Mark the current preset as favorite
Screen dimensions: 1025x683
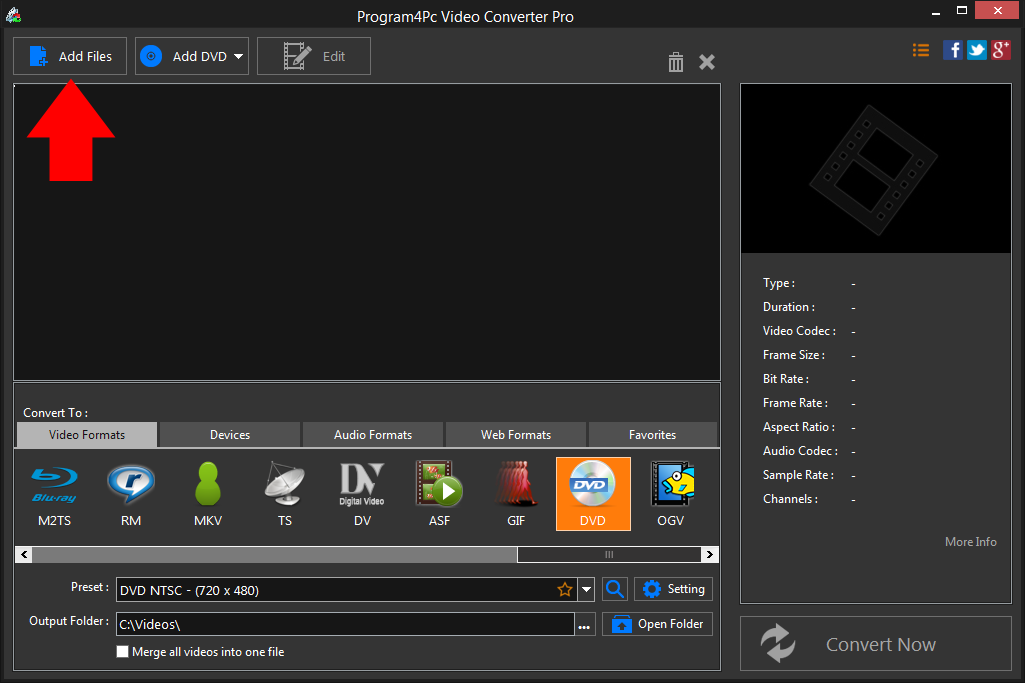pyautogui.click(x=565, y=589)
